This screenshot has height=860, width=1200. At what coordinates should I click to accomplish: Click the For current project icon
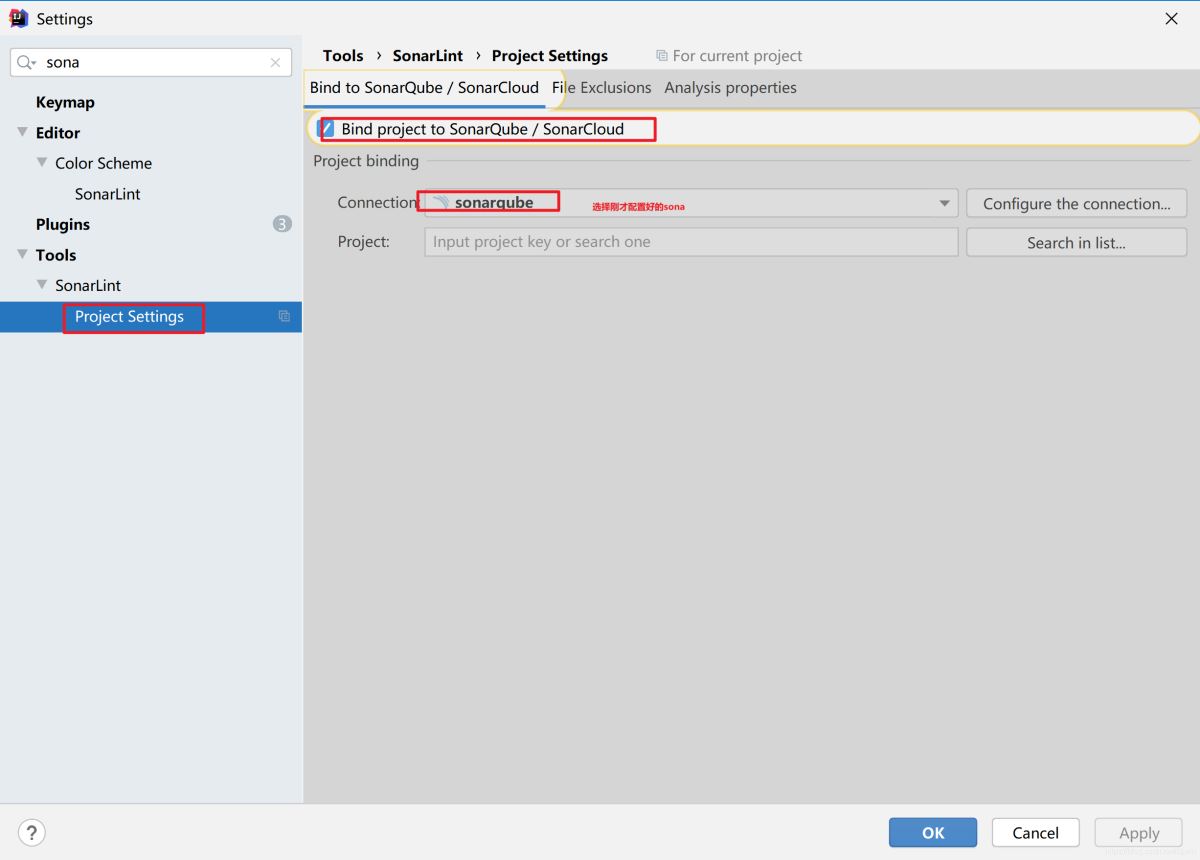tap(662, 56)
